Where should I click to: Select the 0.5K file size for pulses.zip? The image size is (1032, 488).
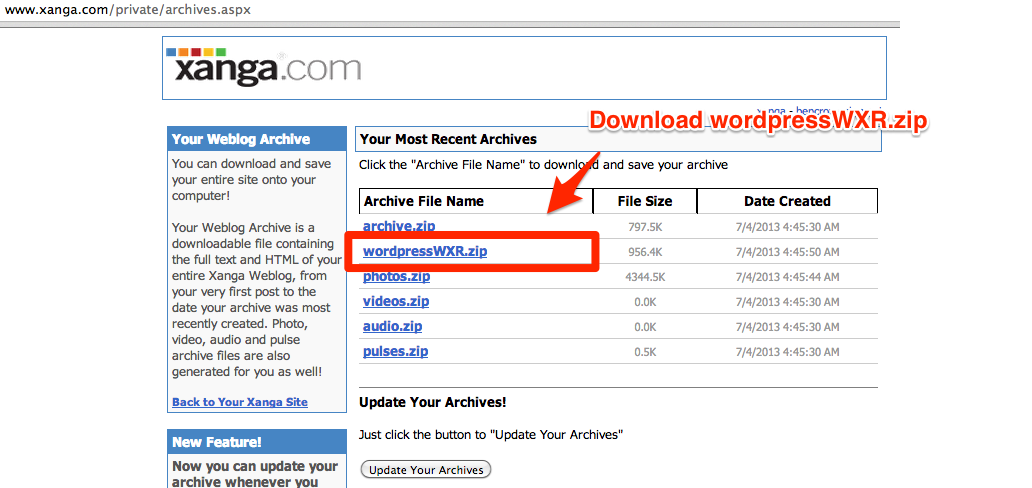point(645,352)
